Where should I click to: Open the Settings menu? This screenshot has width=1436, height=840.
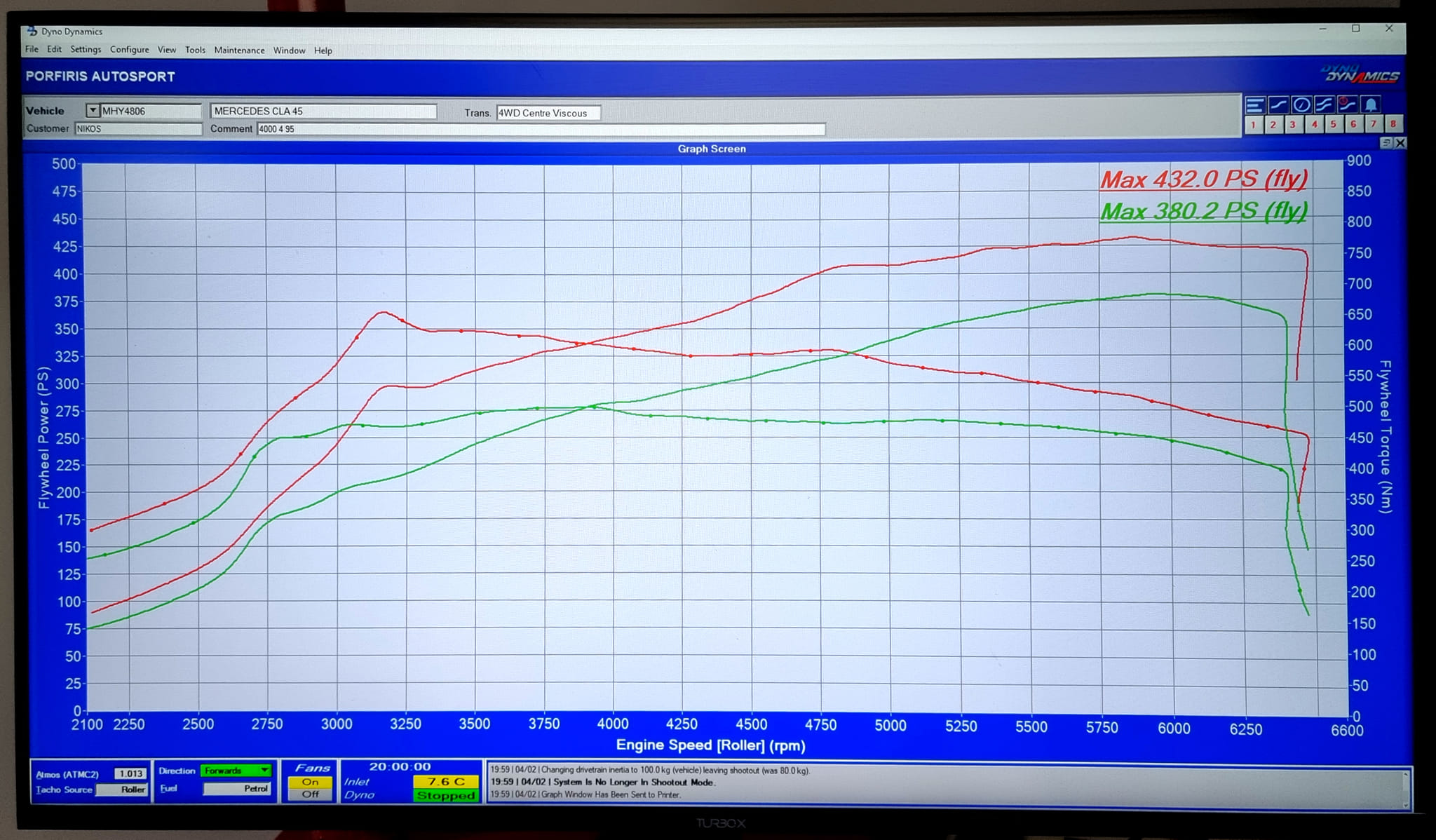pyautogui.click(x=86, y=50)
